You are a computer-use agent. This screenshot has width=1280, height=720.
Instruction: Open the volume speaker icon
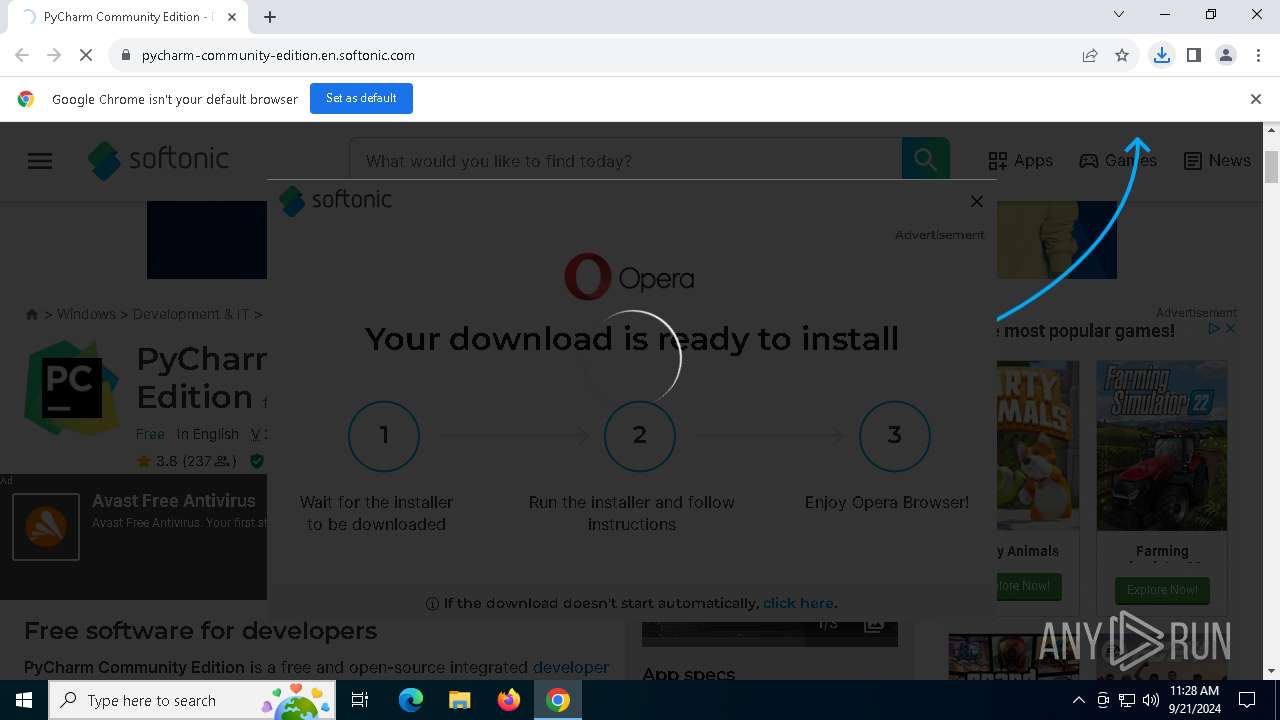1151,700
